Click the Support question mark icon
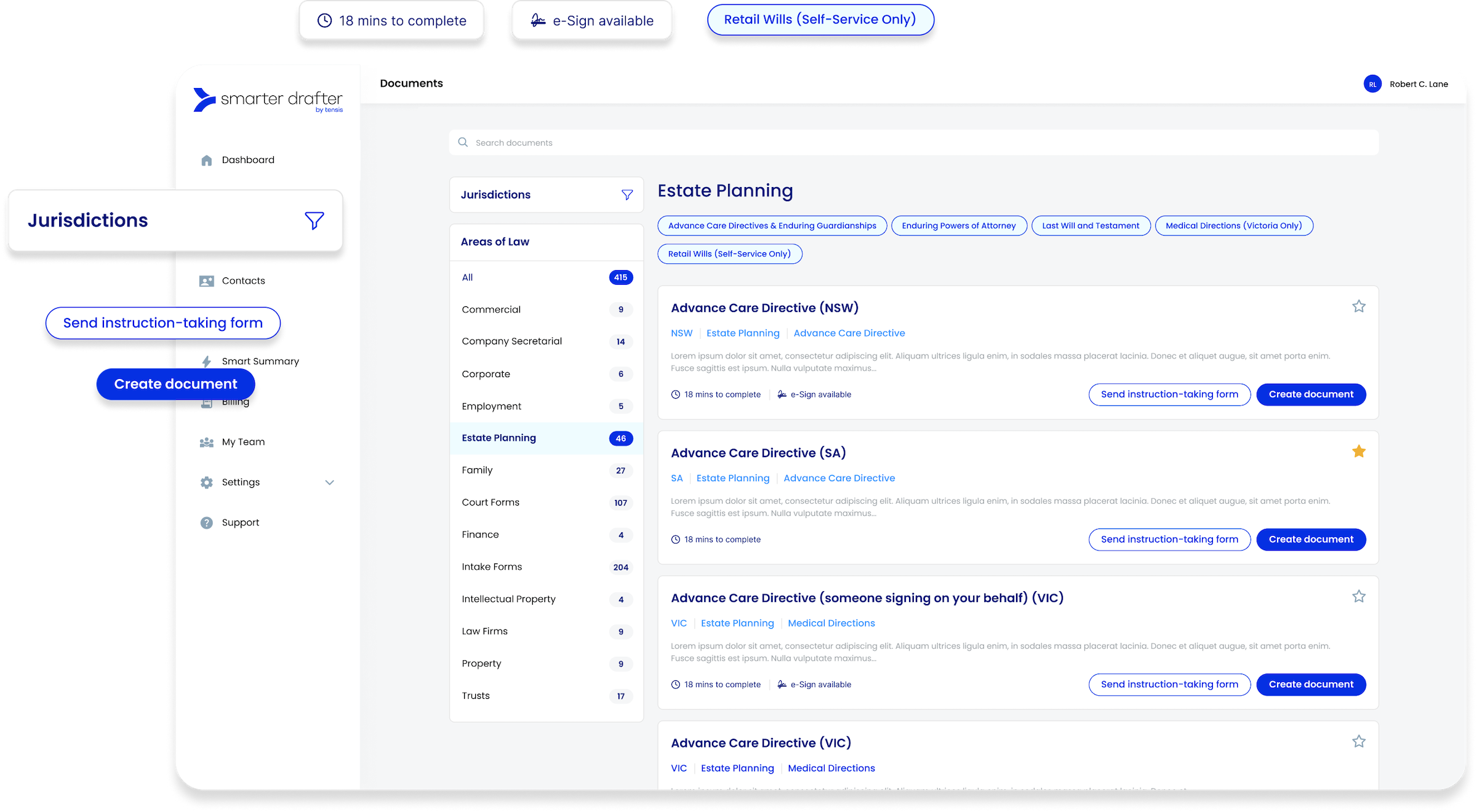Screen dimensions: 1477x812 click(206, 523)
